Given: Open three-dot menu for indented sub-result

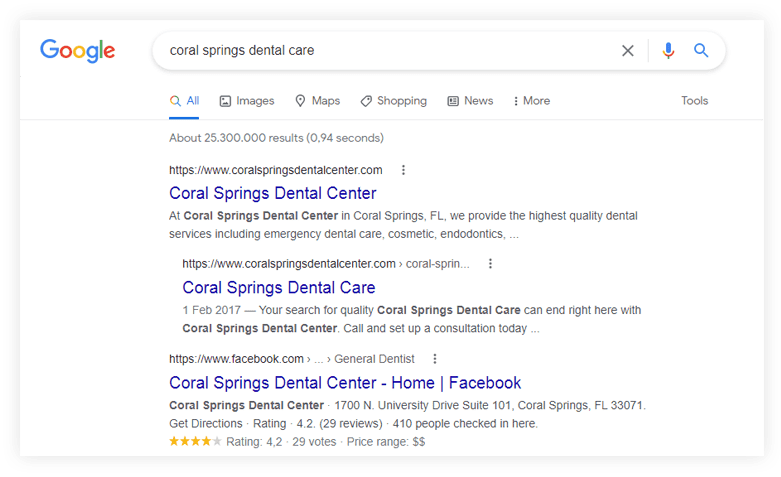Looking at the screenshot, I should click(490, 264).
